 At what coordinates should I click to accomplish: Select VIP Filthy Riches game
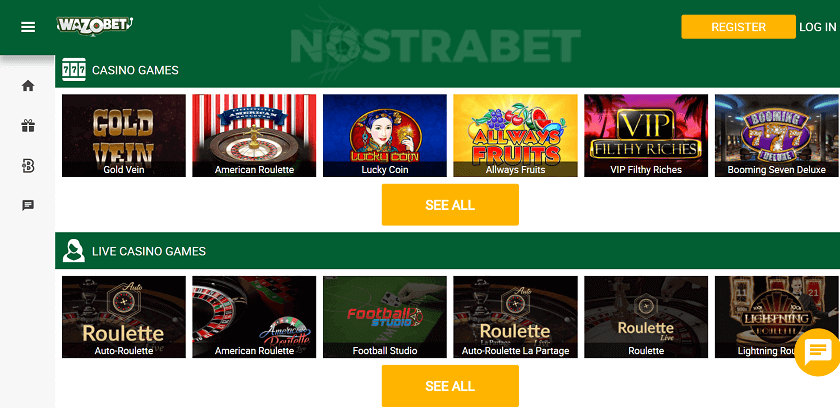click(x=646, y=135)
